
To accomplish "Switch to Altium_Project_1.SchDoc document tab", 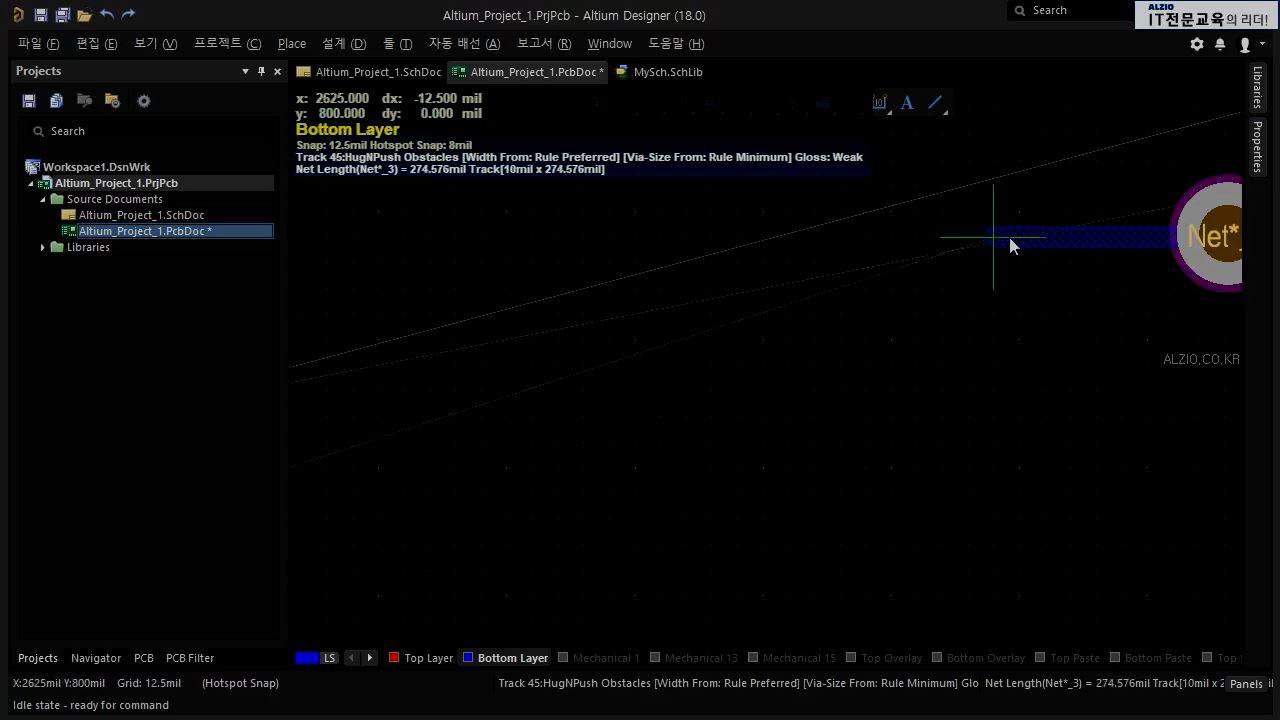I will point(369,72).
